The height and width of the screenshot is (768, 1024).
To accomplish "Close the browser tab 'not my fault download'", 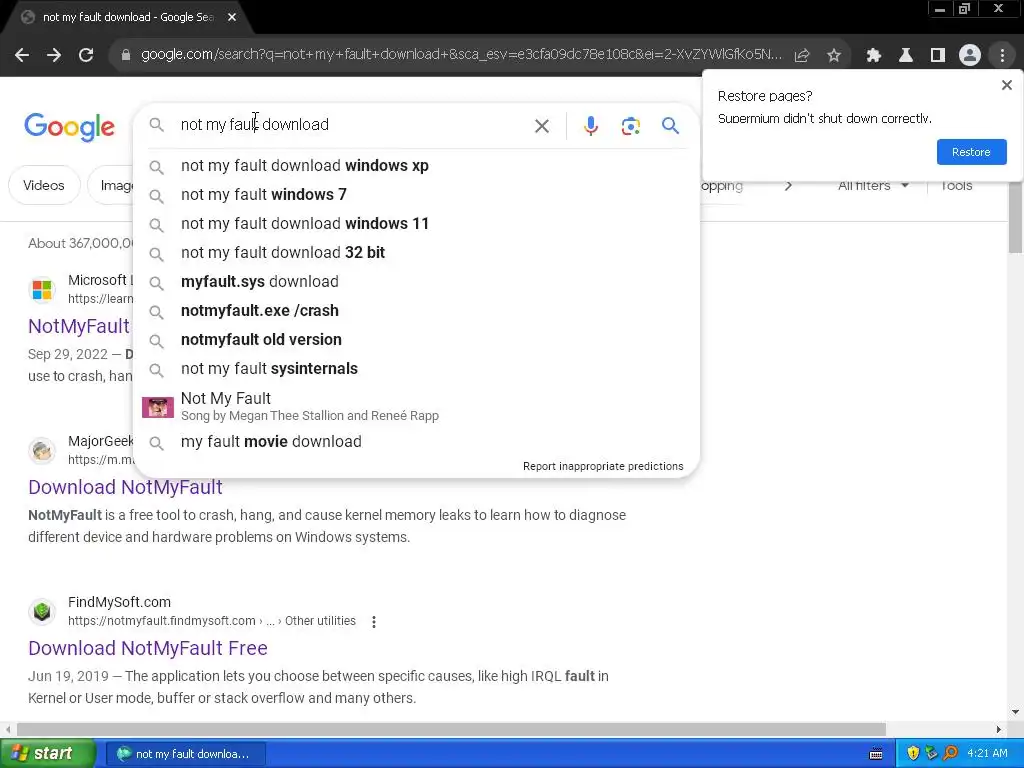I will 232,17.
